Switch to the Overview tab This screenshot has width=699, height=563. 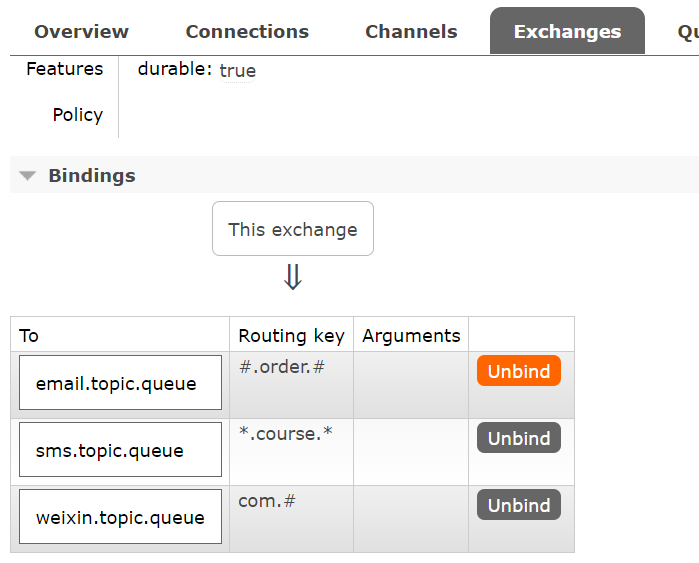click(81, 32)
